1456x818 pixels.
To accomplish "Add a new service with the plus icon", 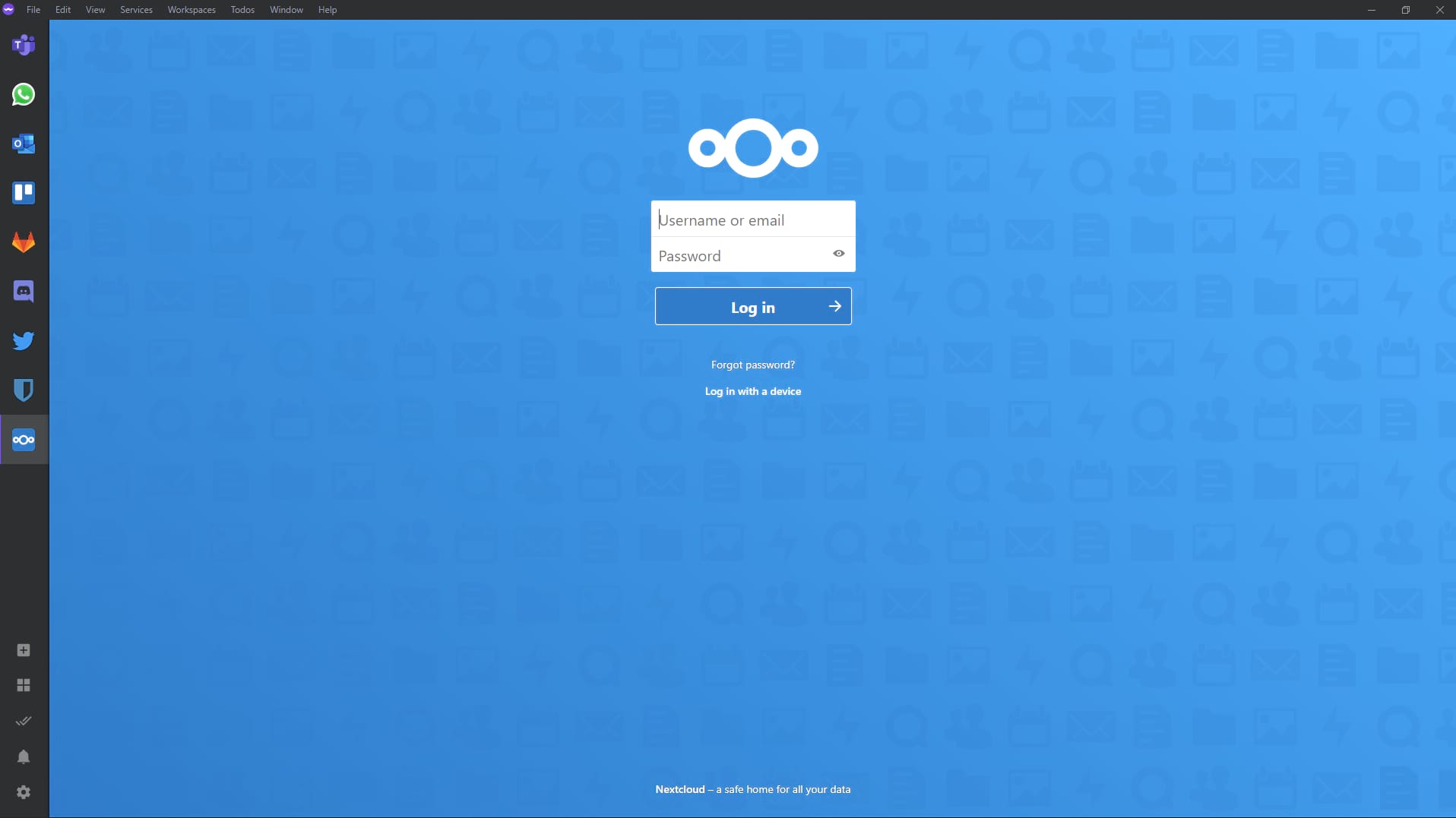I will pyautogui.click(x=24, y=651).
